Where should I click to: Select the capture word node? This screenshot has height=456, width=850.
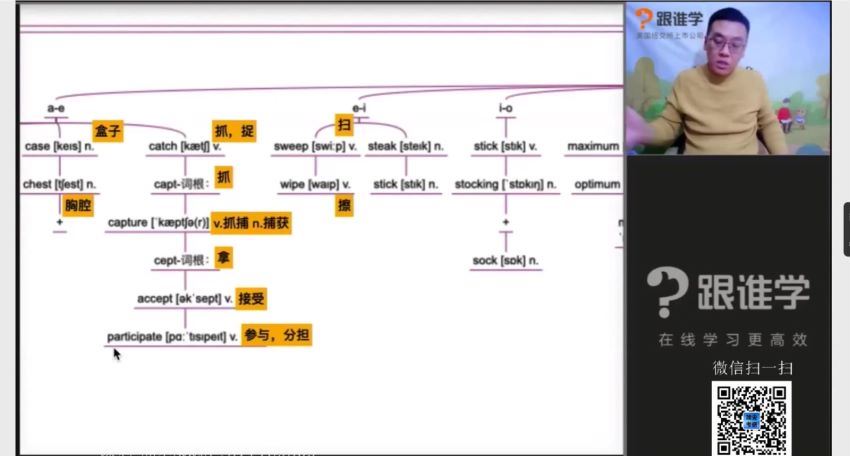158,223
